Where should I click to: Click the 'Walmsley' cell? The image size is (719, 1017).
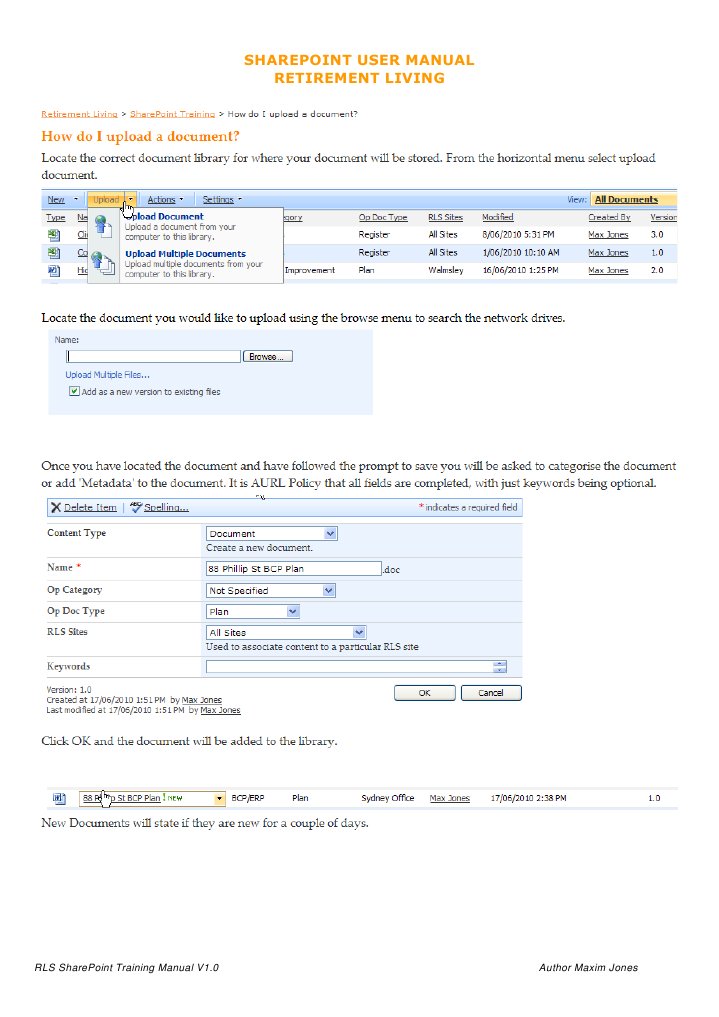click(x=445, y=270)
